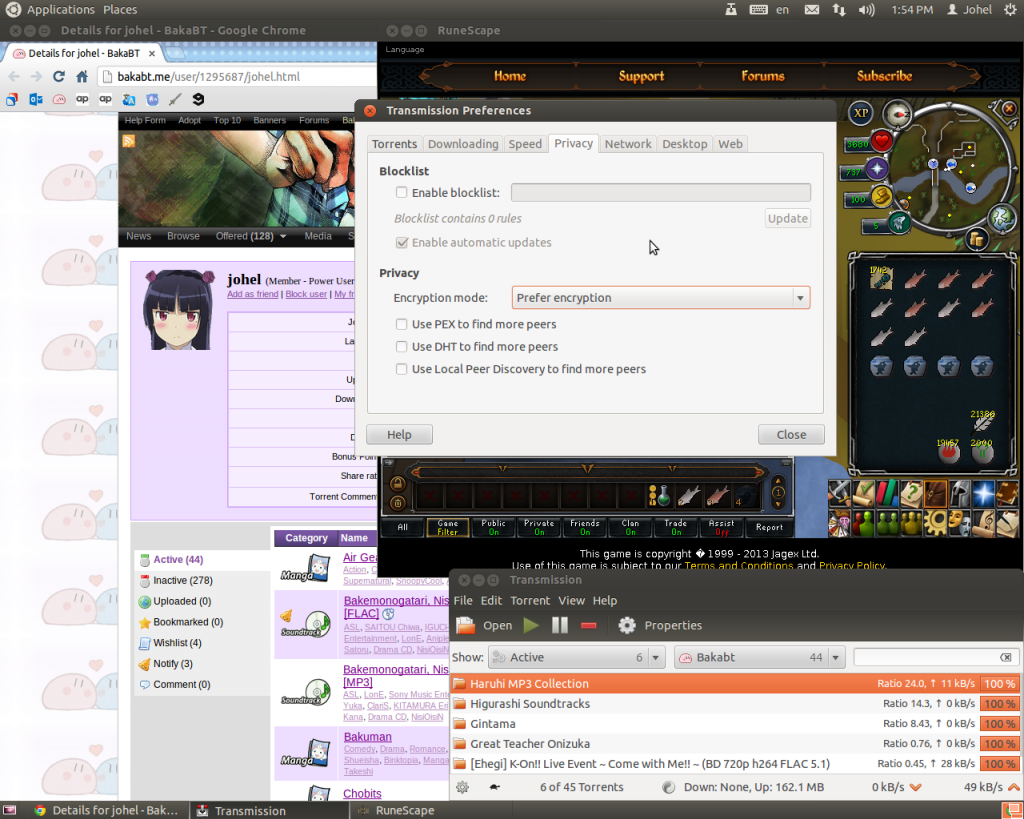Viewport: 1024px width, 819px height.
Task: Click the RSS feed icon on BakaBT
Action: (129, 142)
